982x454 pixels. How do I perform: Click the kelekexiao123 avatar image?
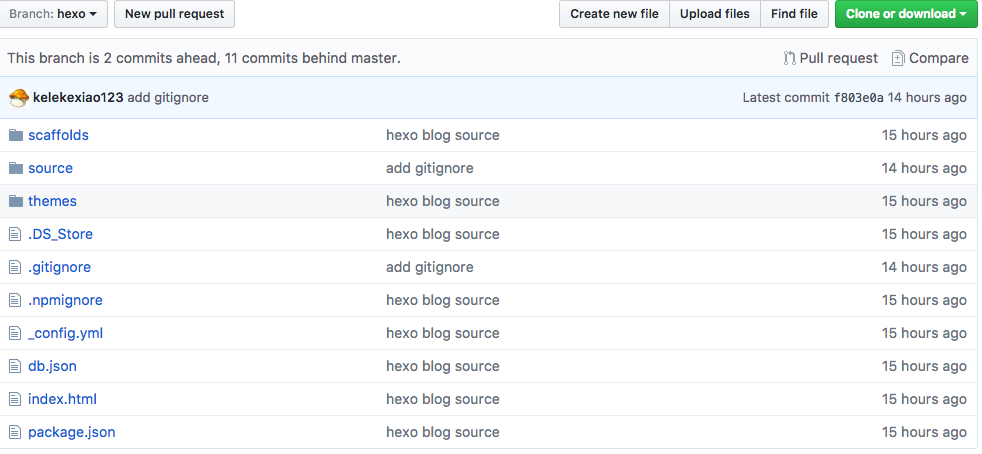pos(19,98)
